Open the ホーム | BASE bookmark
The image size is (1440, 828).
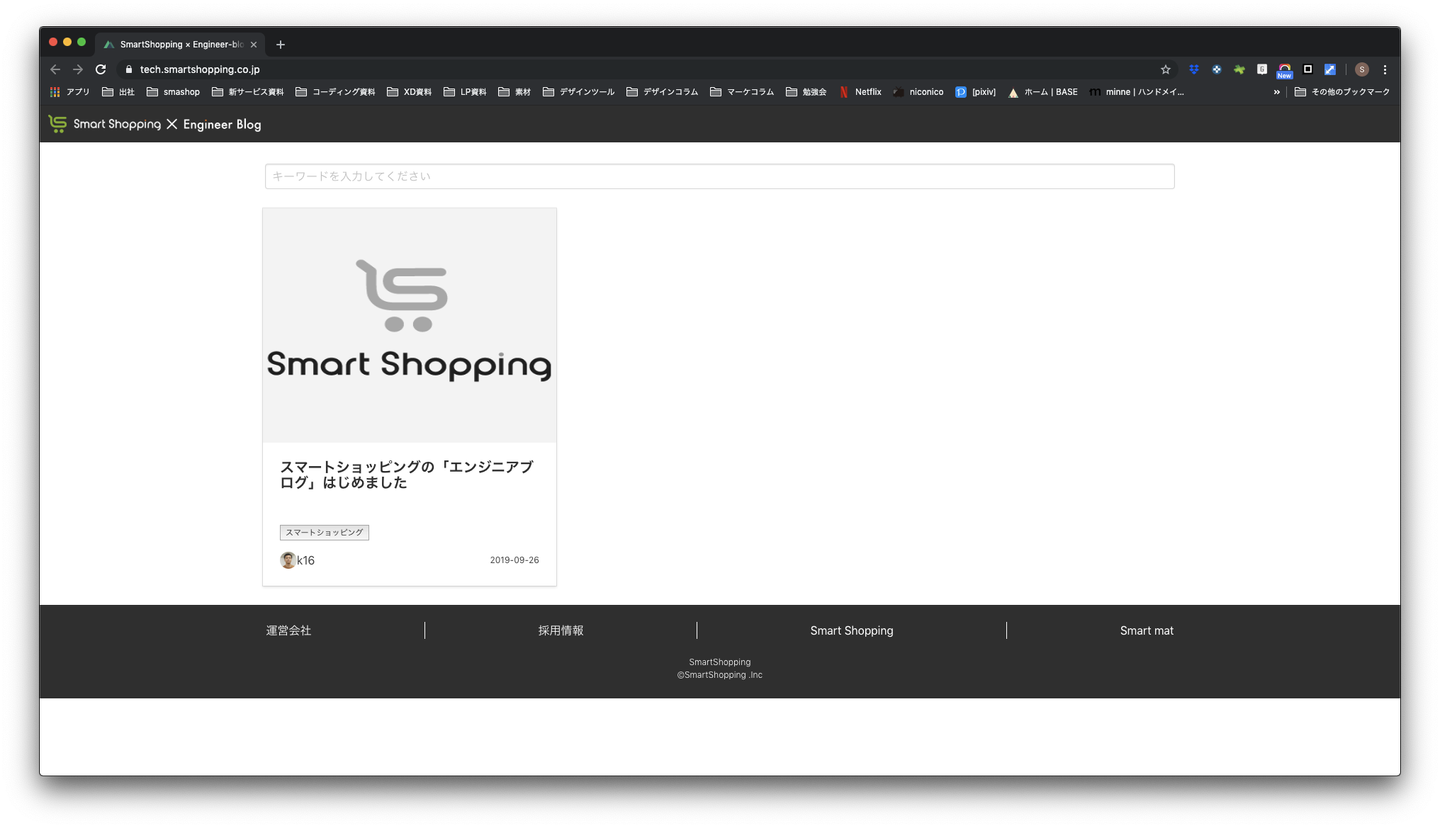click(1042, 92)
